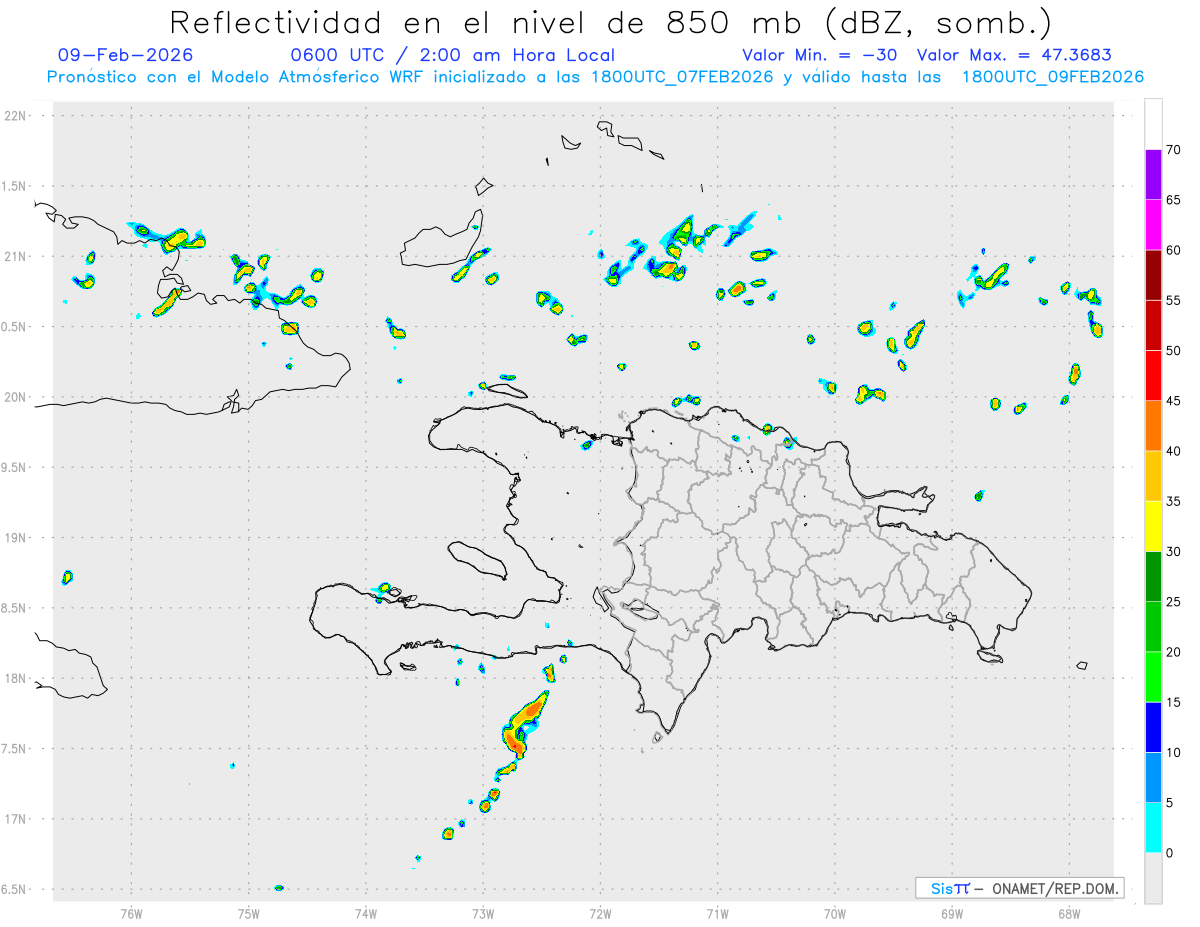Screen dimensions: 1200x927
Task: Click the date text '09-Feb-2026'
Action: point(126,55)
